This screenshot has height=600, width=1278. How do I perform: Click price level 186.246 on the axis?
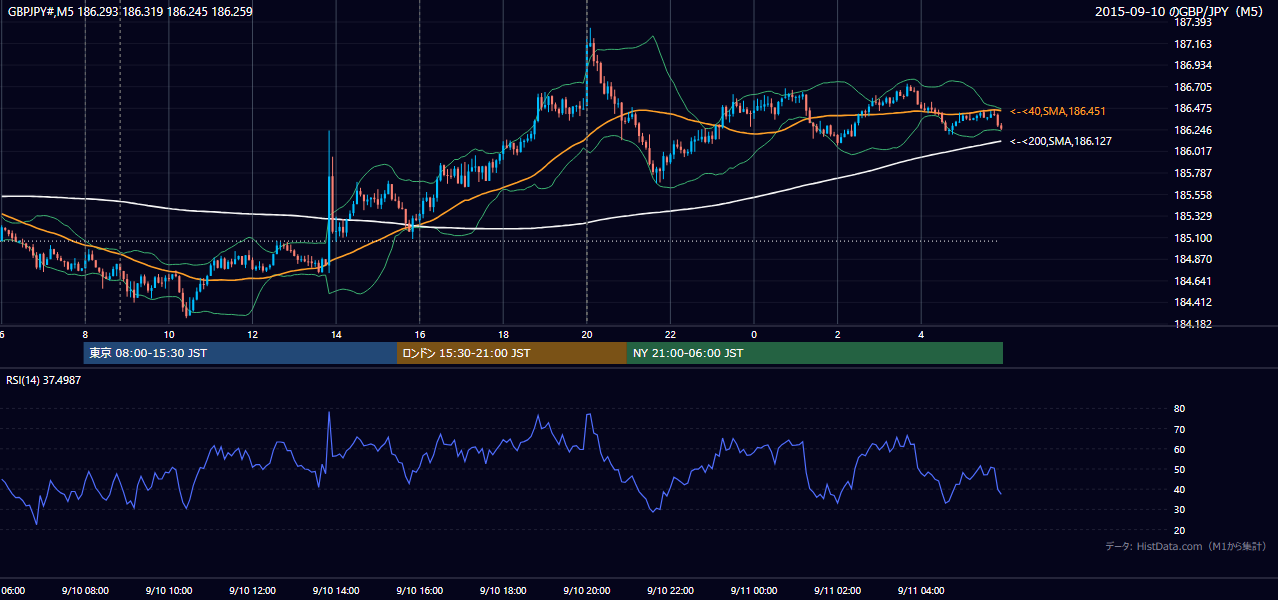coord(1192,130)
